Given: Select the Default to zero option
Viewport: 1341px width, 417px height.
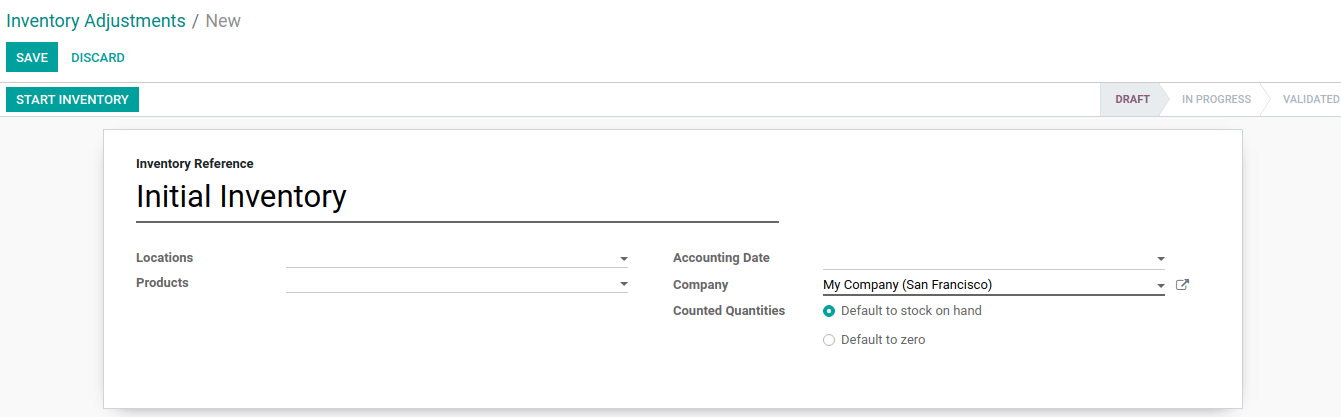Looking at the screenshot, I should pos(828,340).
